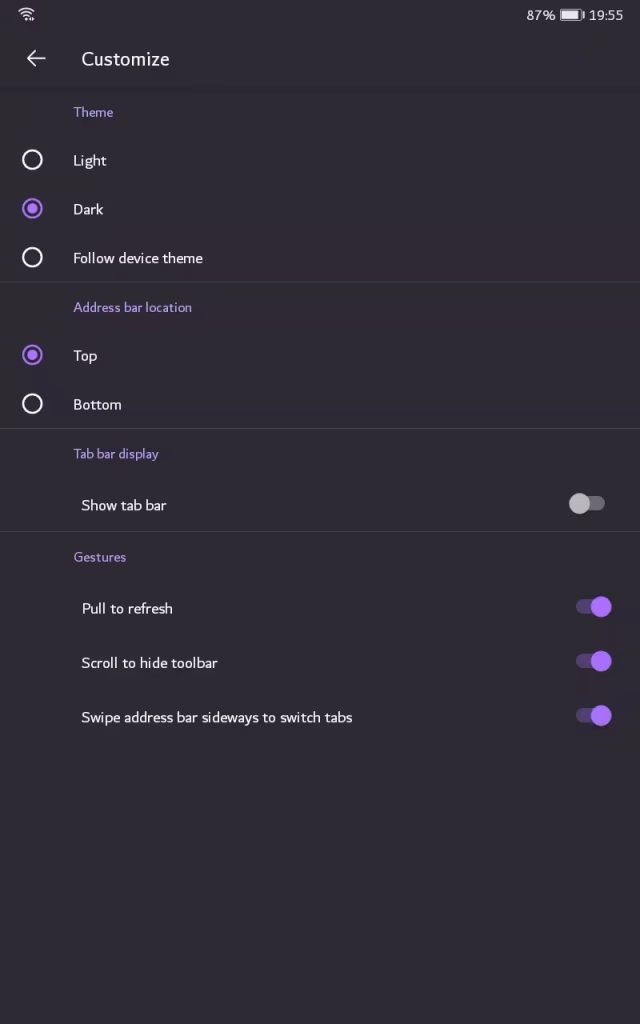Image resolution: width=640 pixels, height=1024 pixels.
Task: Click the Address bar location header
Action: (132, 307)
